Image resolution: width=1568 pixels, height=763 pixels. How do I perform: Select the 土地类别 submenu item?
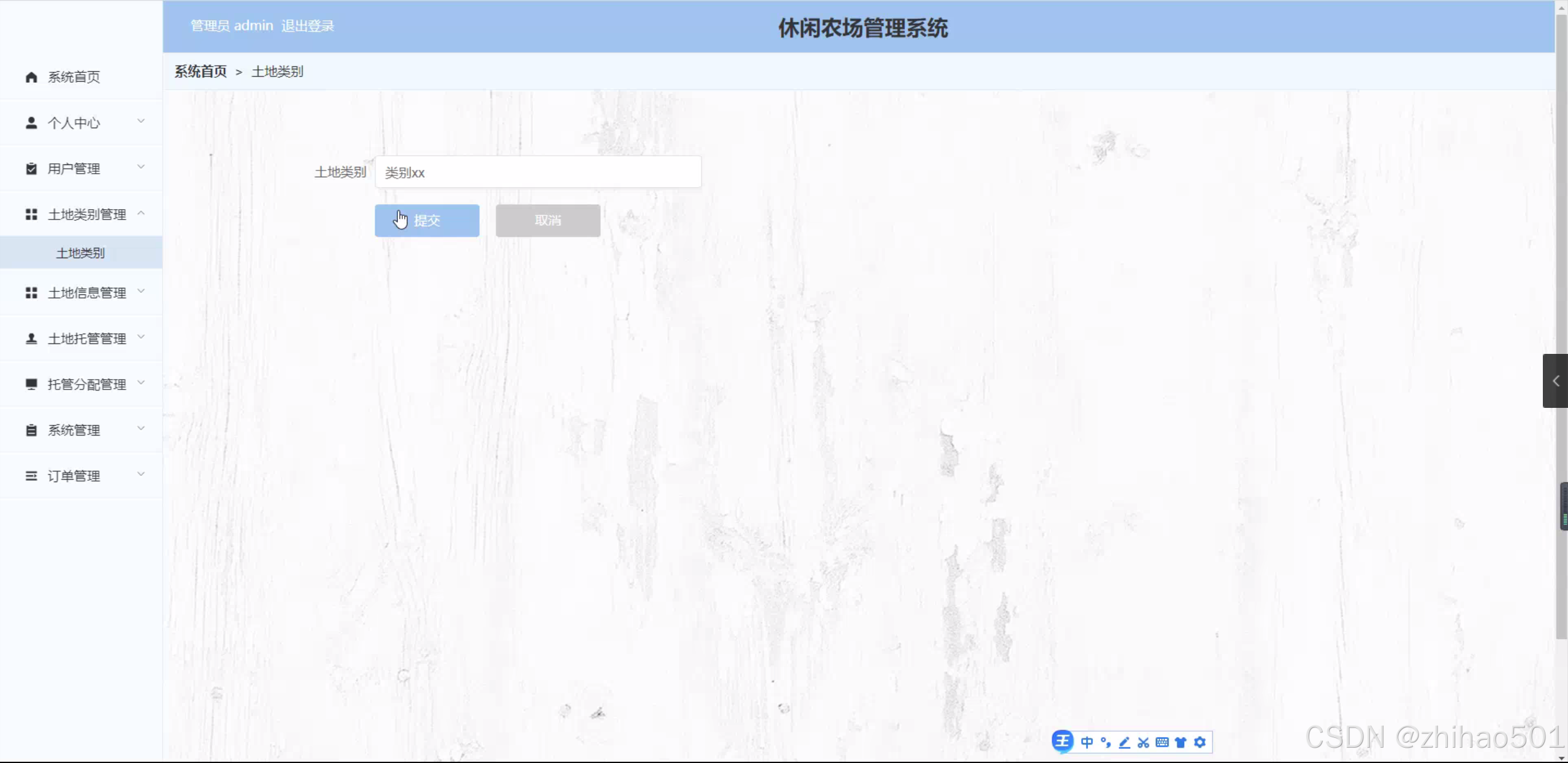(x=80, y=252)
